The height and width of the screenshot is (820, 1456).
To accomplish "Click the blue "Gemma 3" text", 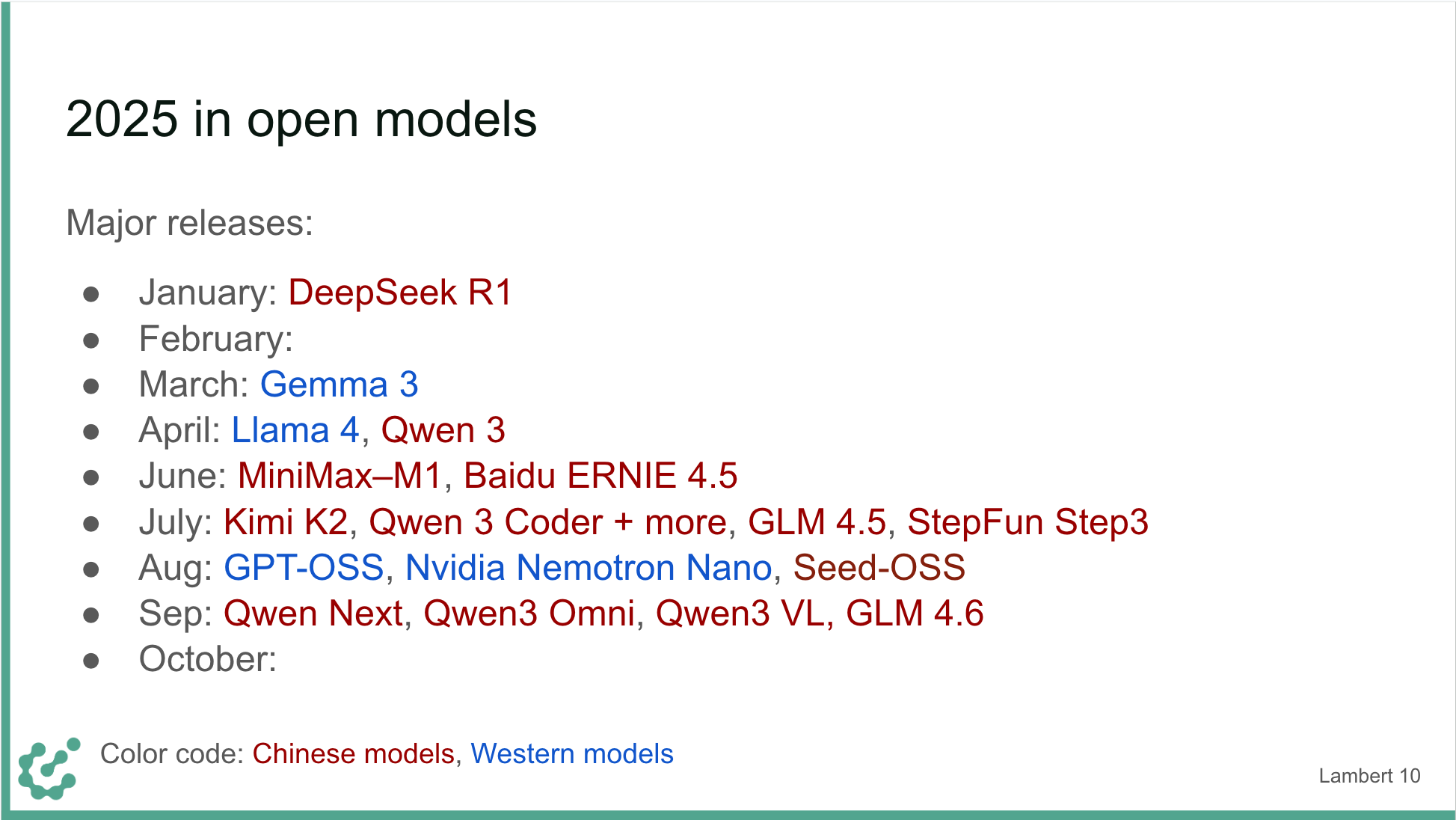I will point(339,385).
